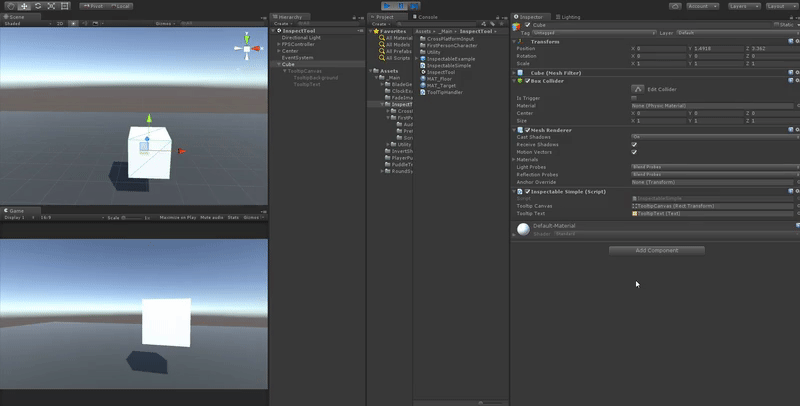Click the Pause button
Viewport: 800px width, 406px height.
[401, 6]
